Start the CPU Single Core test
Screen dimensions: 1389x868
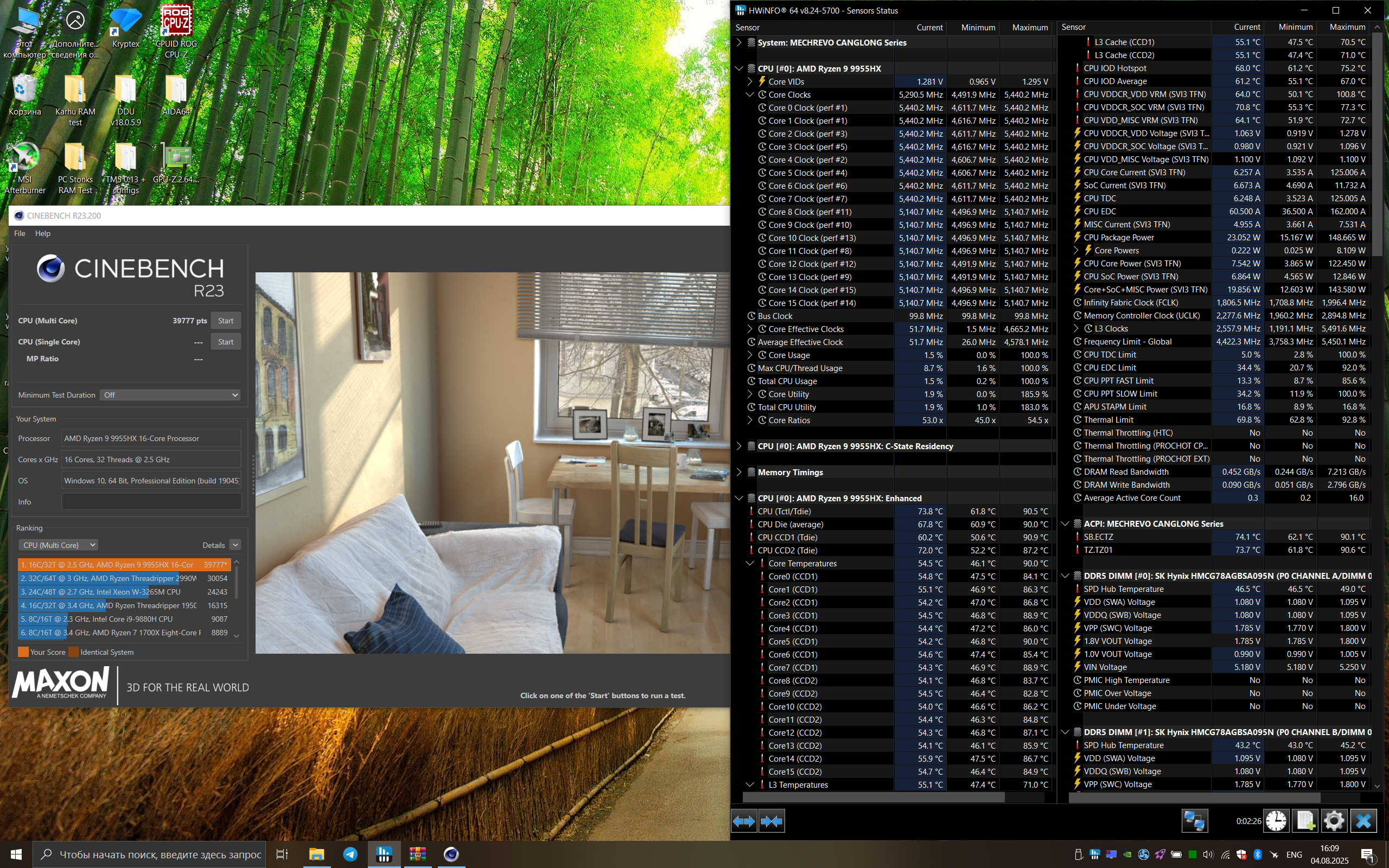(226, 342)
